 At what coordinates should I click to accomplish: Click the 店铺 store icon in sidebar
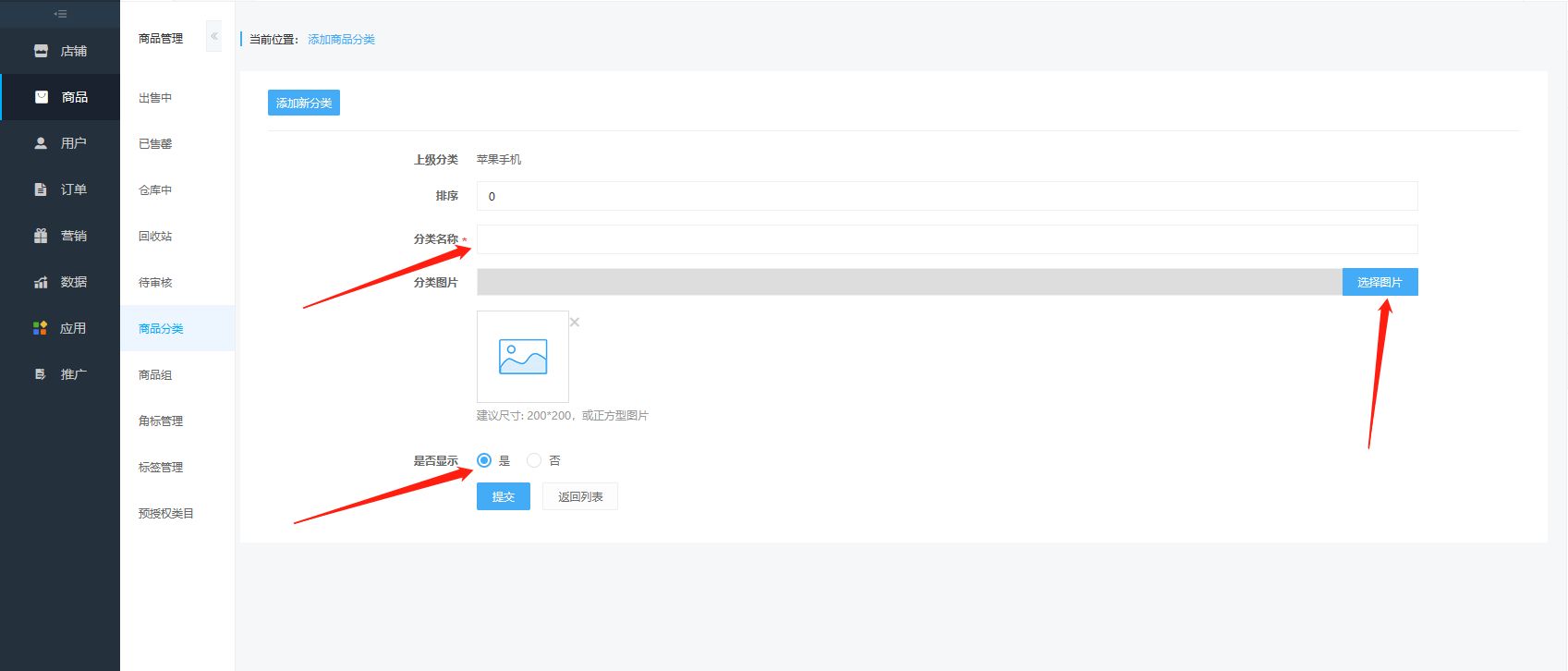point(41,51)
